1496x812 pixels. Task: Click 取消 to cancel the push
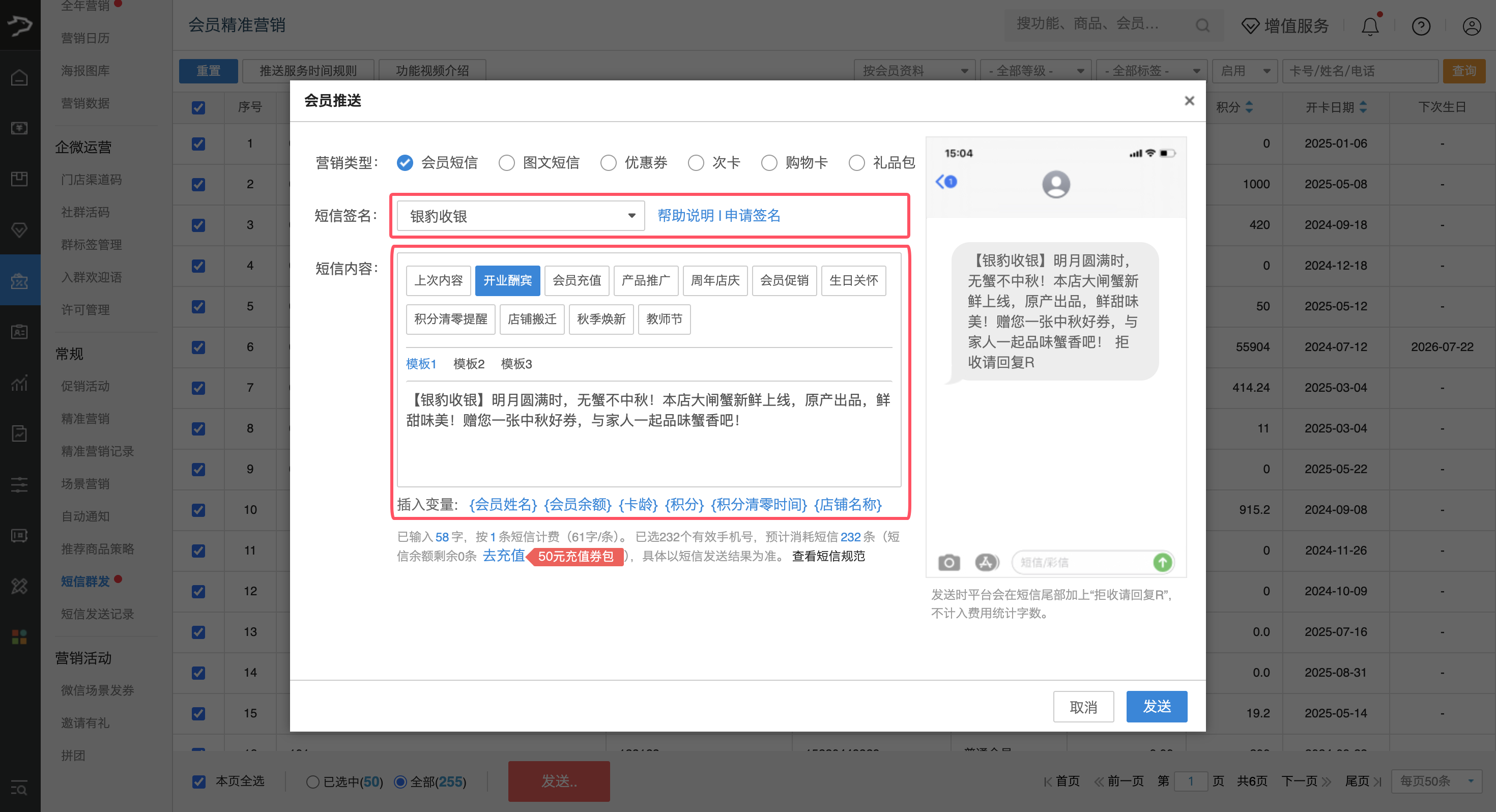(1084, 706)
